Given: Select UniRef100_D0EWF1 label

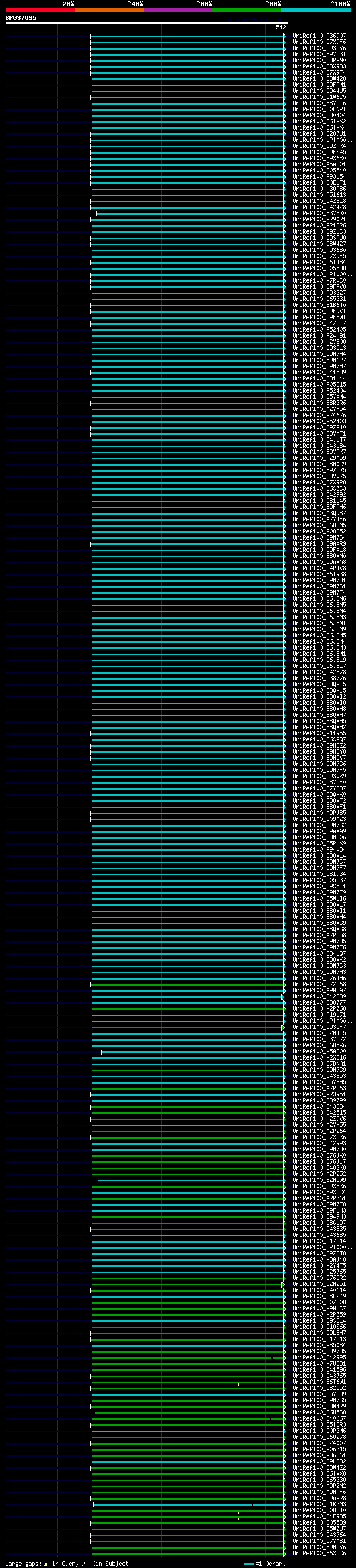Looking at the screenshot, I should 319,182.
